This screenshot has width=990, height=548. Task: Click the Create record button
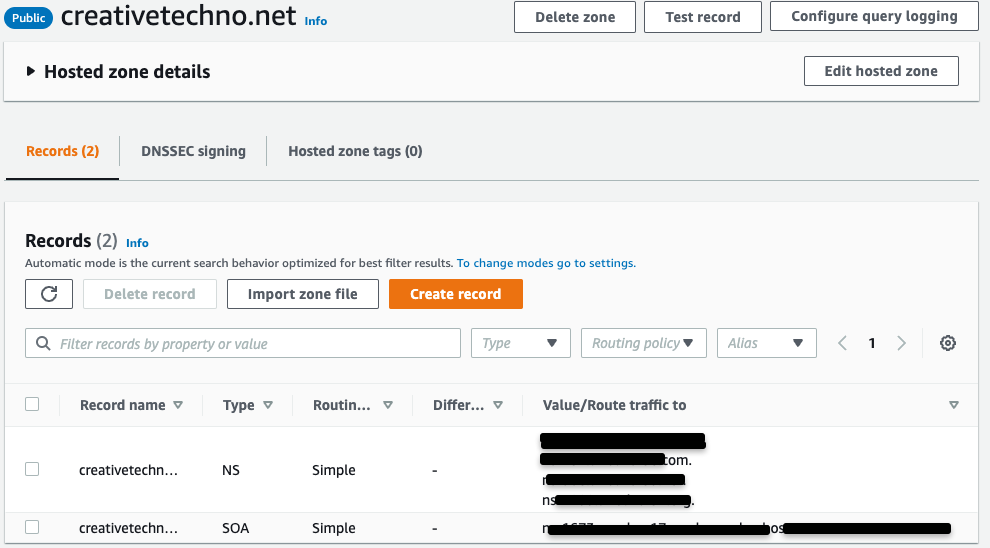455,294
